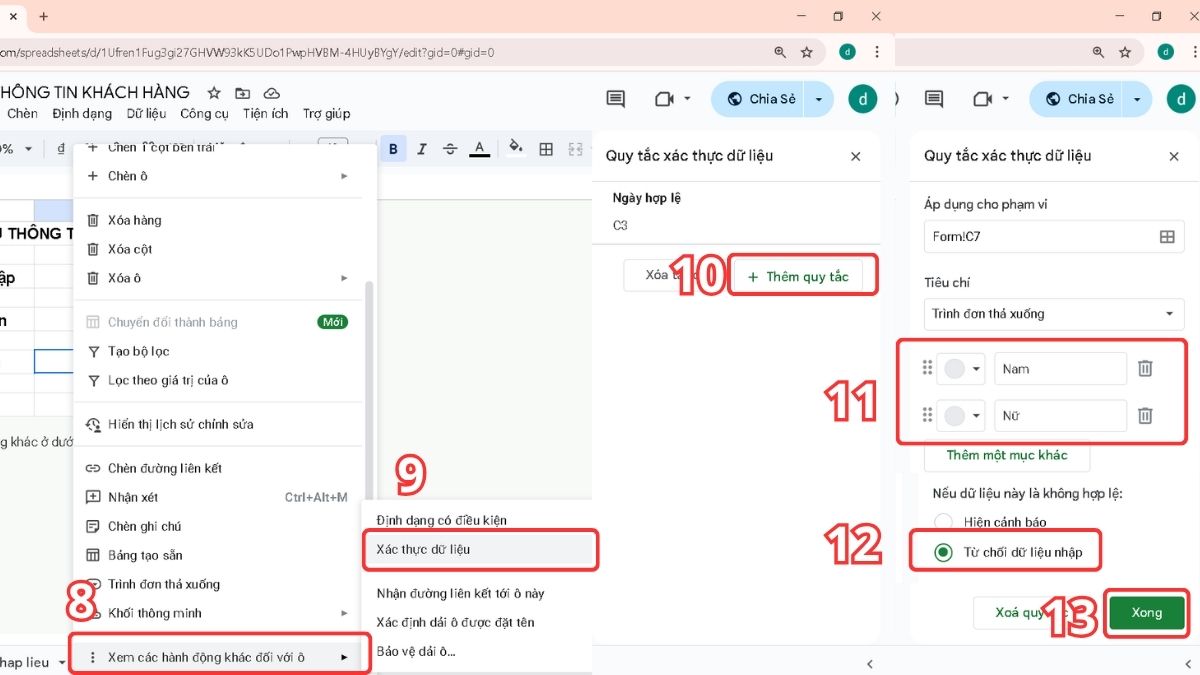Click Meet camera icon in window with Form!C7 range
This screenshot has width=1200, height=675.
pyautogui.click(x=982, y=99)
